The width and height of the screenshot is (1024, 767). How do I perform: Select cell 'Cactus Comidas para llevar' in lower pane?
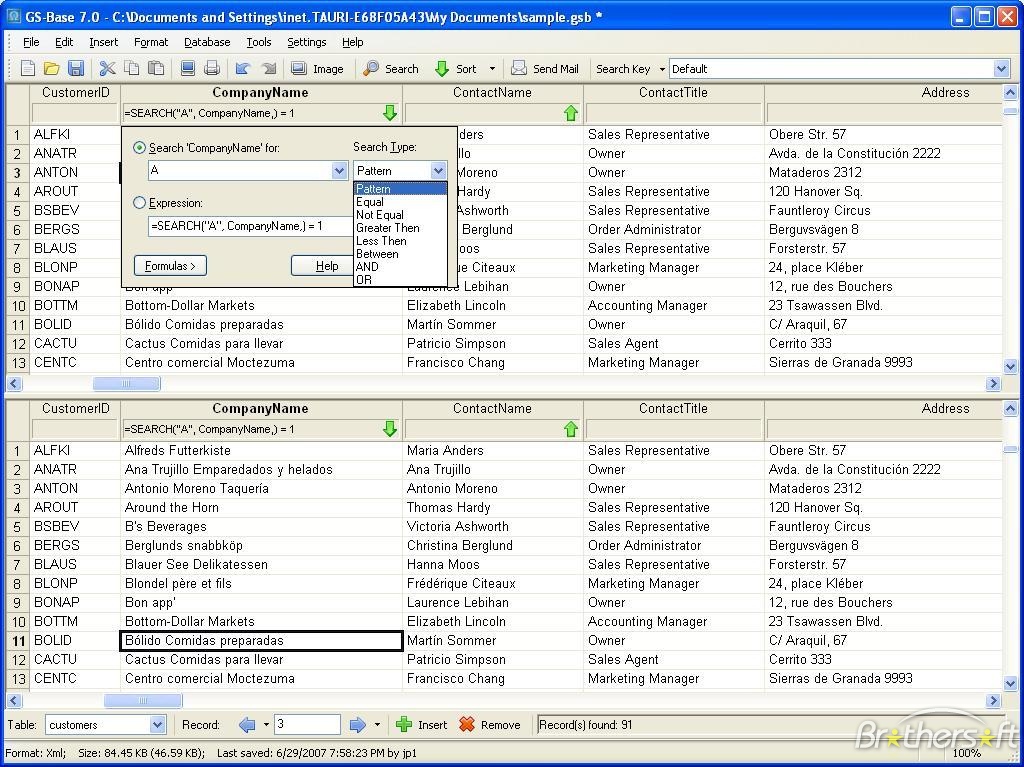[x=261, y=659]
